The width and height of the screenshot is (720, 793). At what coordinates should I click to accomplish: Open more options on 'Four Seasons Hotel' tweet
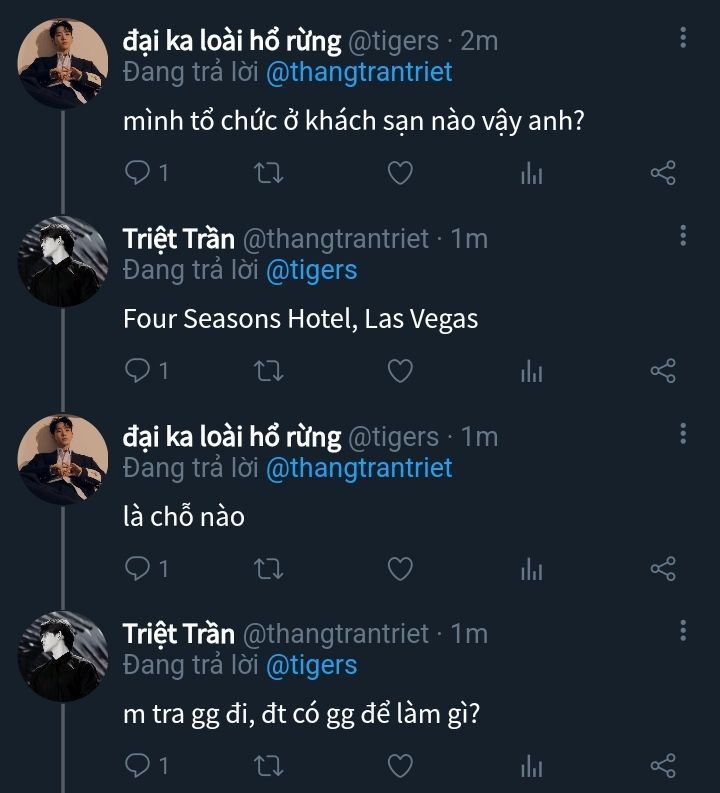coord(683,236)
